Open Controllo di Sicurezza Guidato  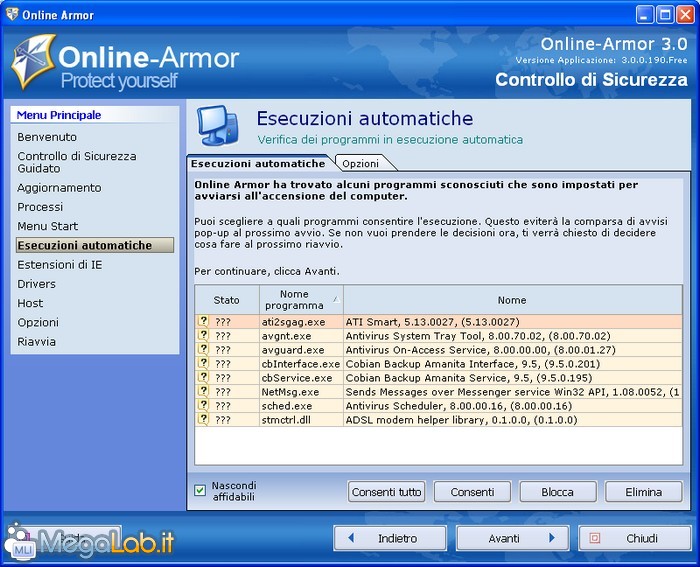(77, 162)
